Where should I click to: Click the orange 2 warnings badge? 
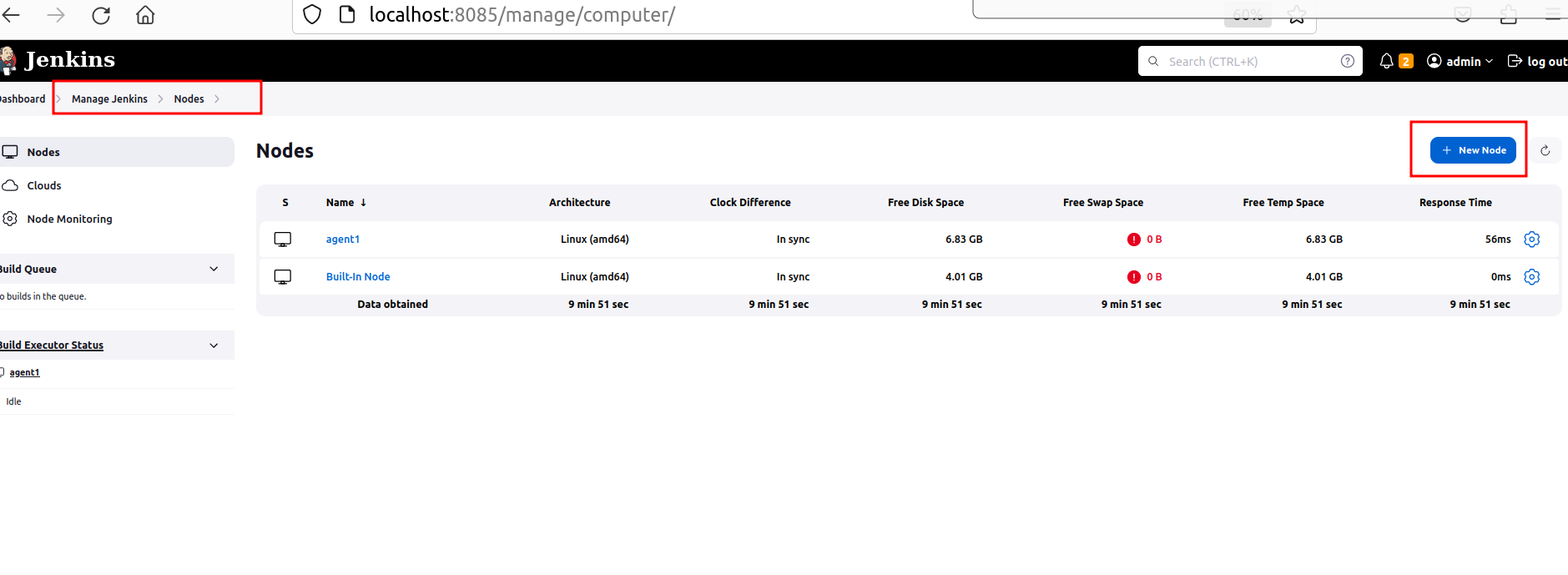coord(1406,61)
